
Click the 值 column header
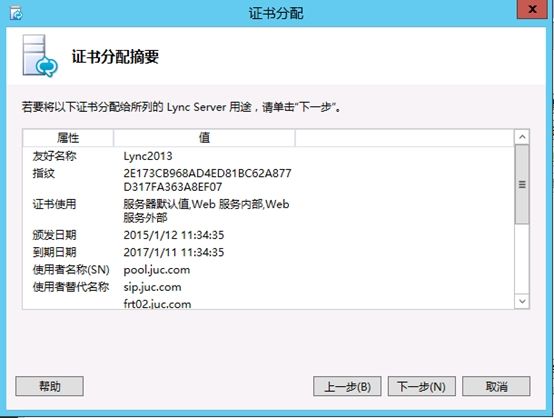coord(204,137)
